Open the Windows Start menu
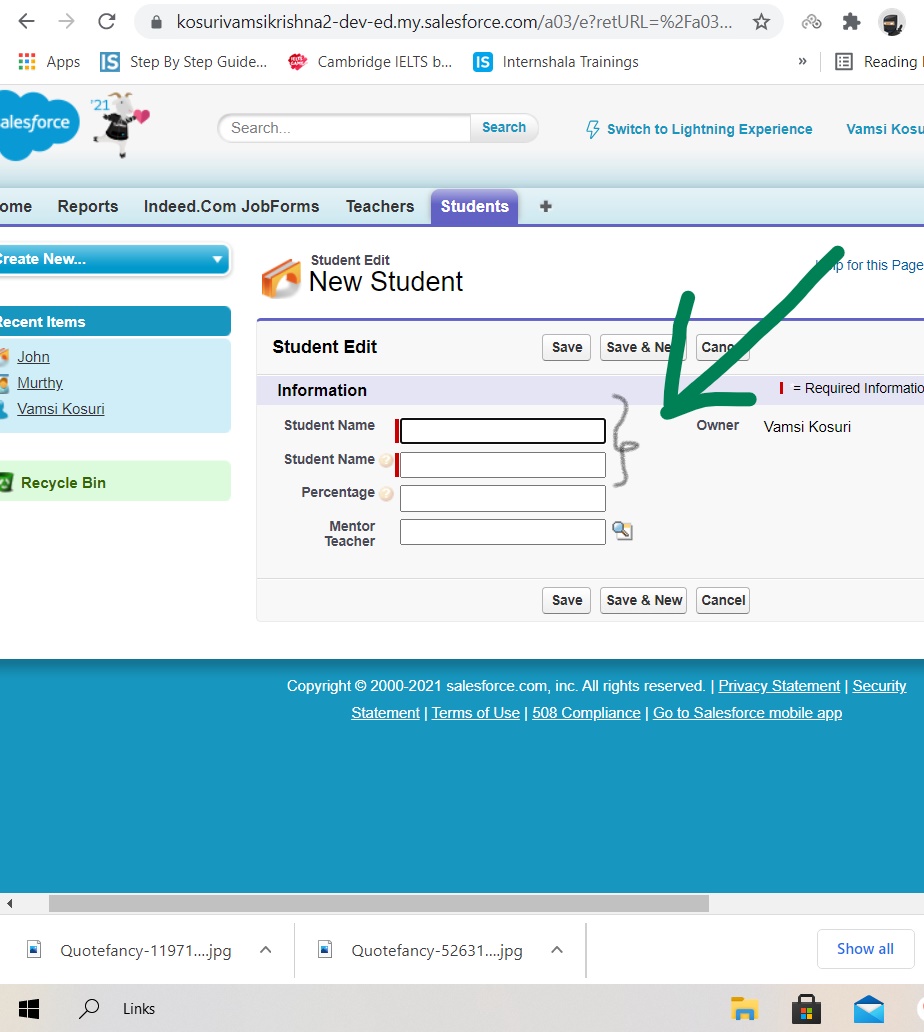924x1032 pixels. click(x=29, y=1008)
